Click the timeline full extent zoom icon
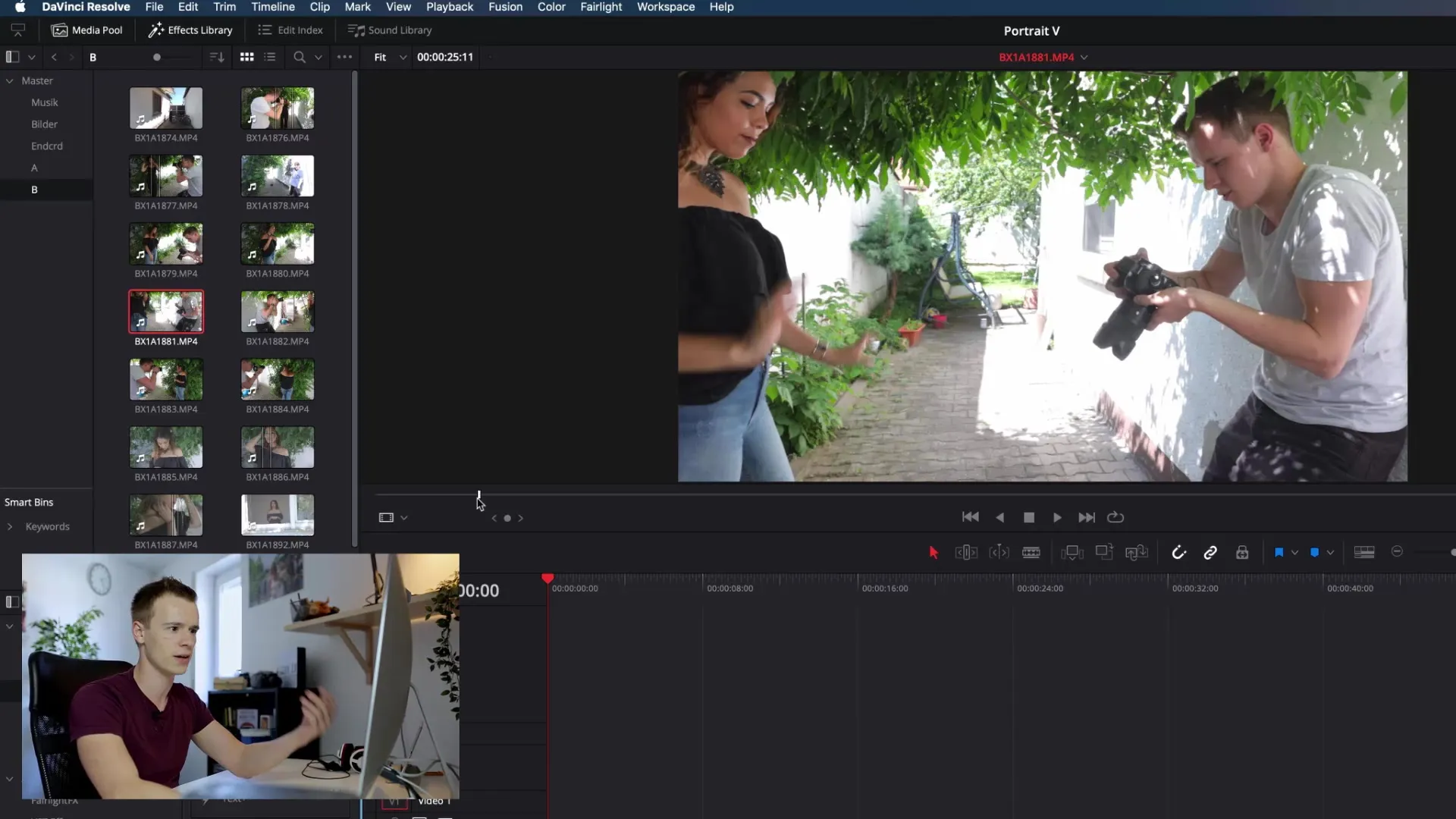 click(x=1364, y=552)
